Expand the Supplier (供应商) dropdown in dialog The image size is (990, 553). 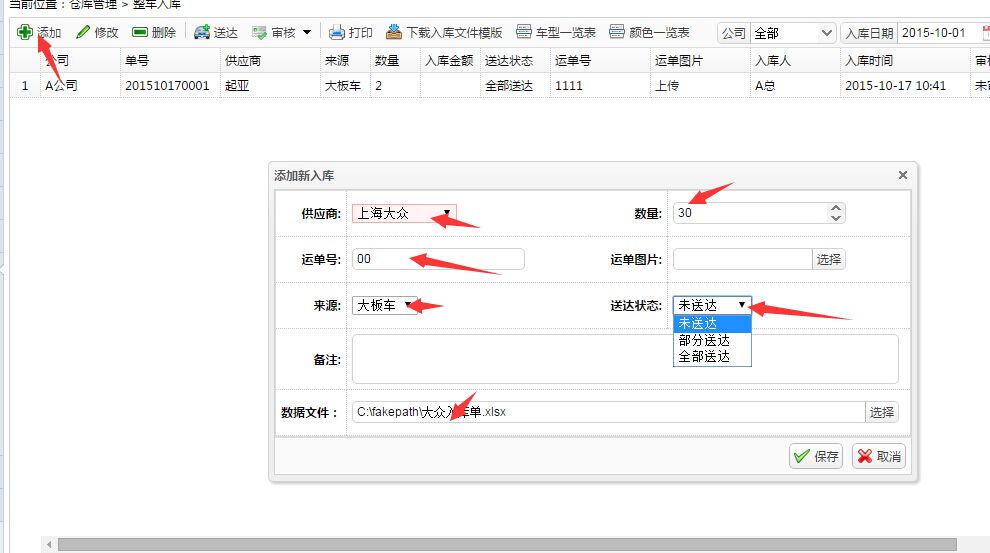click(x=446, y=213)
